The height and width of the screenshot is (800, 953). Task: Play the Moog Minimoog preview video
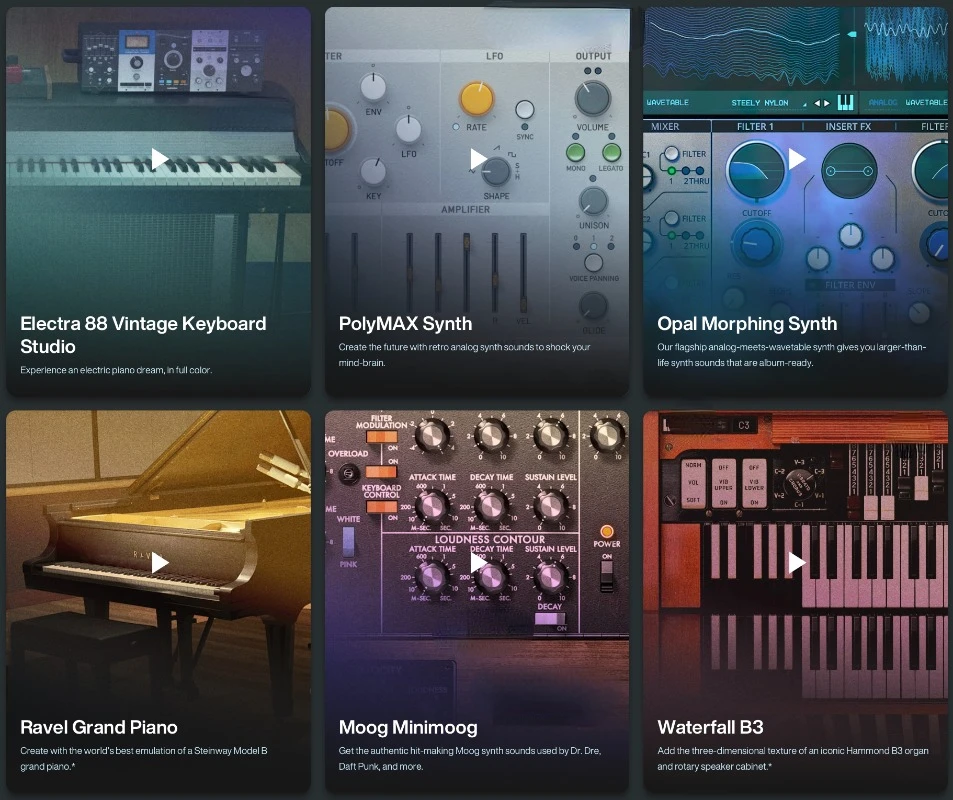(478, 563)
